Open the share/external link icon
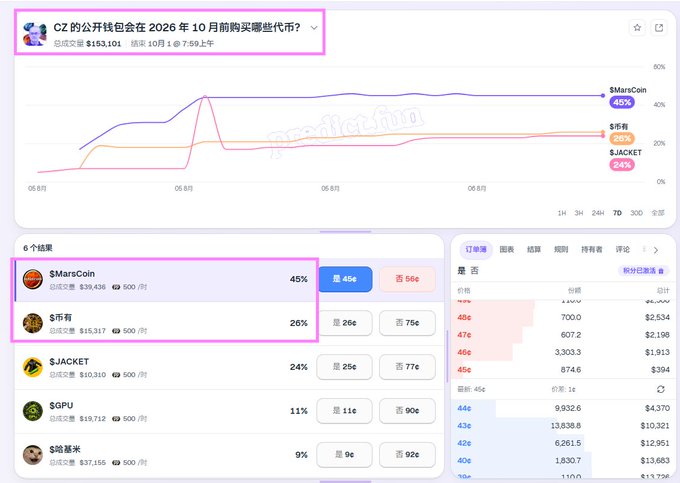Screen dimensions: 680x483 [659, 28]
